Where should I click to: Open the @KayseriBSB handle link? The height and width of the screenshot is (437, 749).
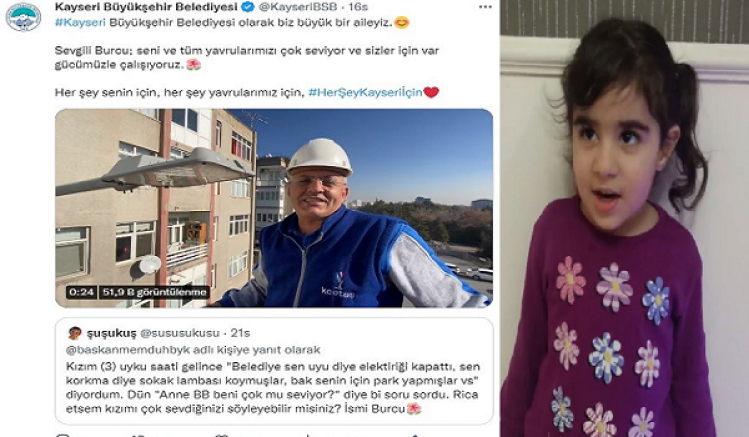[x=298, y=7]
